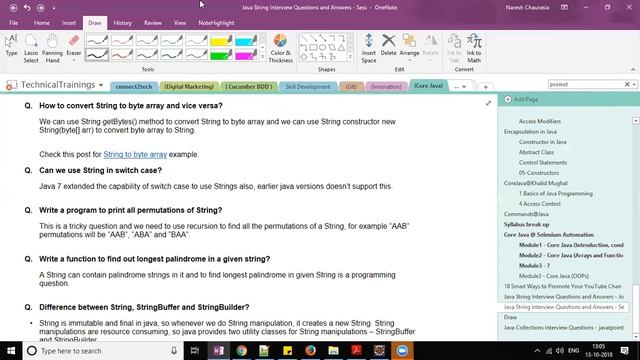640x360 pixels.
Task: Open the TechnicalTrainings notebook dropdown
Action: pos(101,85)
